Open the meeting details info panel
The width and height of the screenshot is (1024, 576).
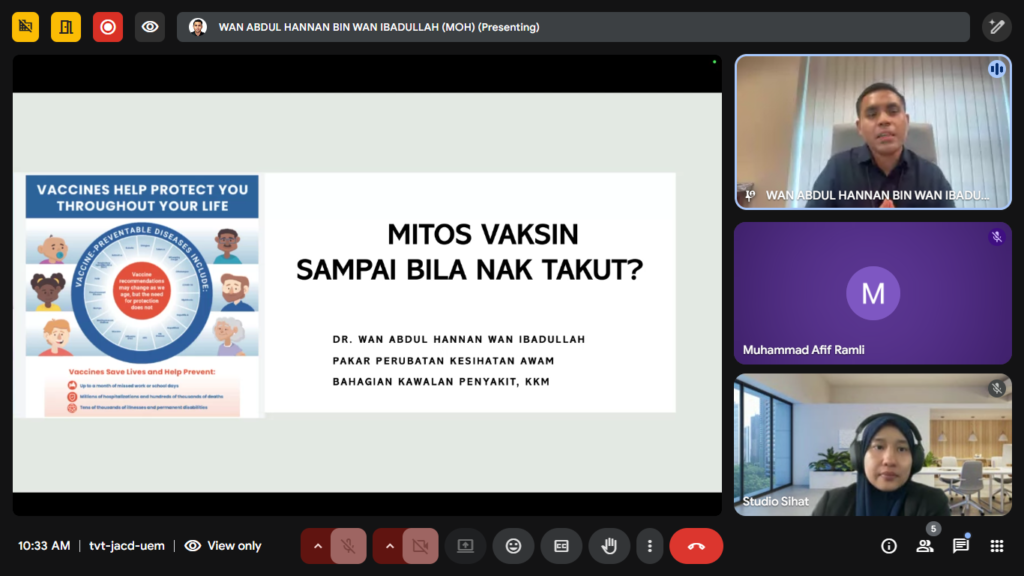coord(888,546)
